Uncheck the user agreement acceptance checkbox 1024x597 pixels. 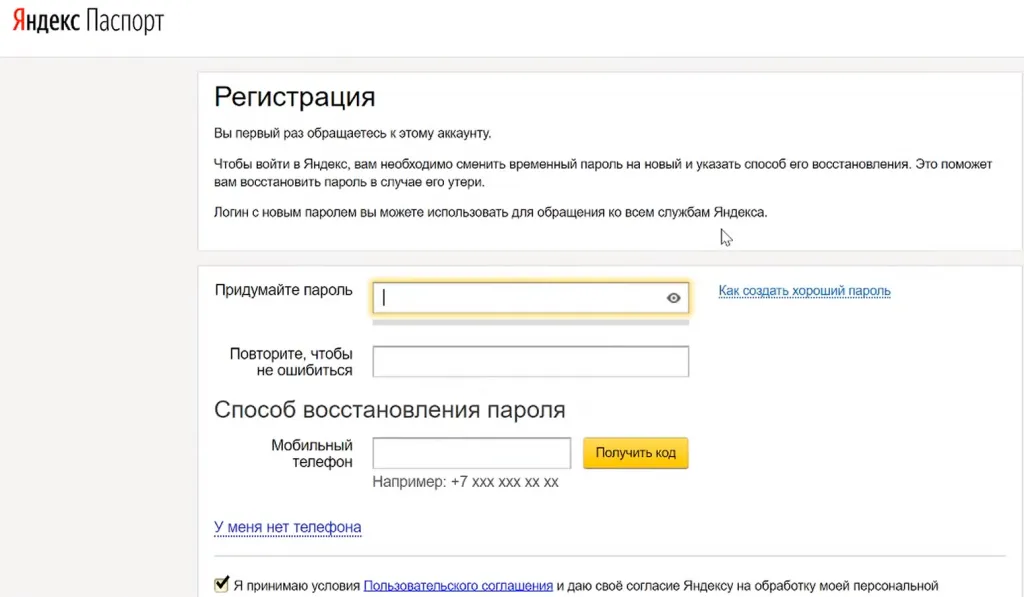click(221, 584)
